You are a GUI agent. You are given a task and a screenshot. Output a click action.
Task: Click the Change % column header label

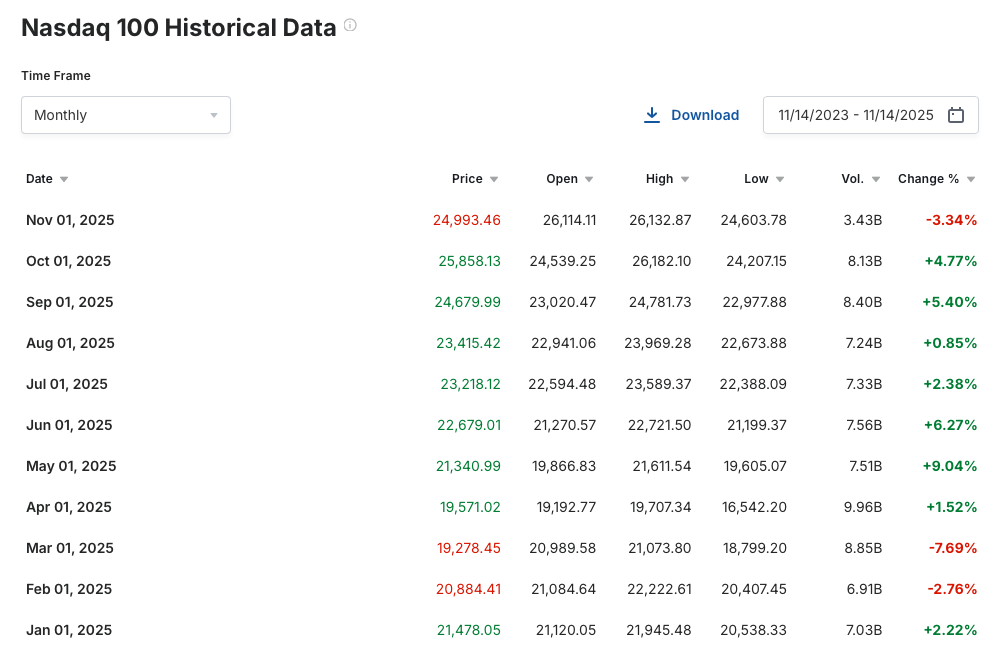click(x=928, y=179)
